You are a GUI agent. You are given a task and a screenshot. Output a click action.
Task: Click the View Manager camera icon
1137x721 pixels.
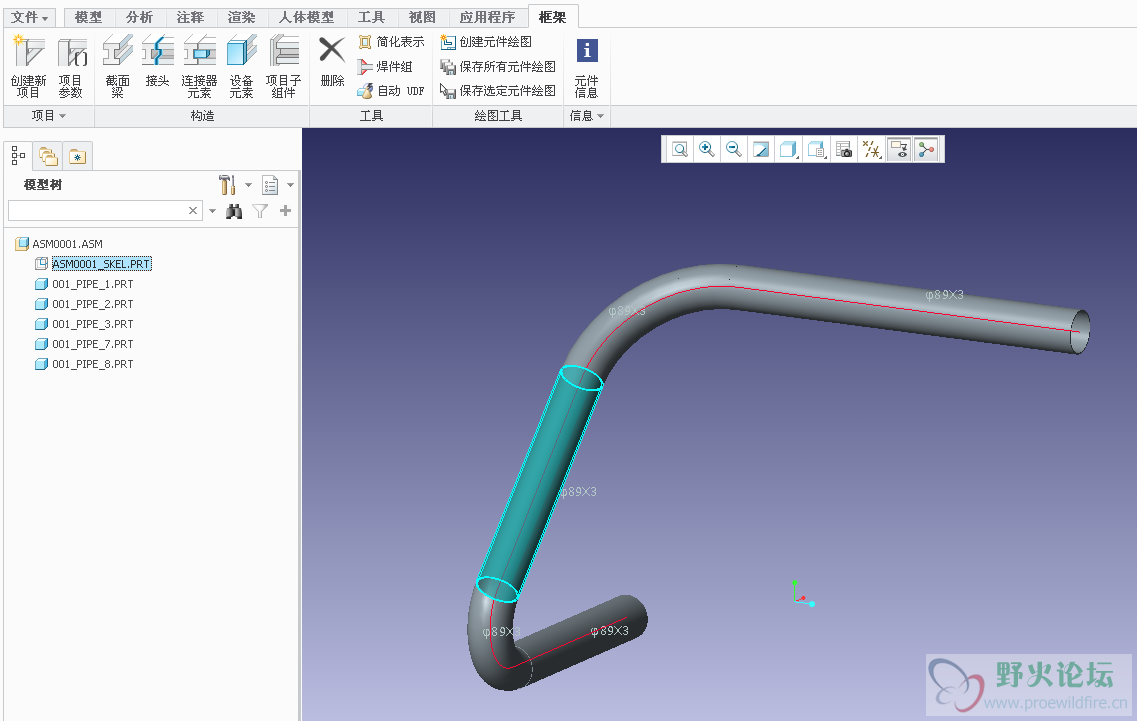click(x=843, y=149)
